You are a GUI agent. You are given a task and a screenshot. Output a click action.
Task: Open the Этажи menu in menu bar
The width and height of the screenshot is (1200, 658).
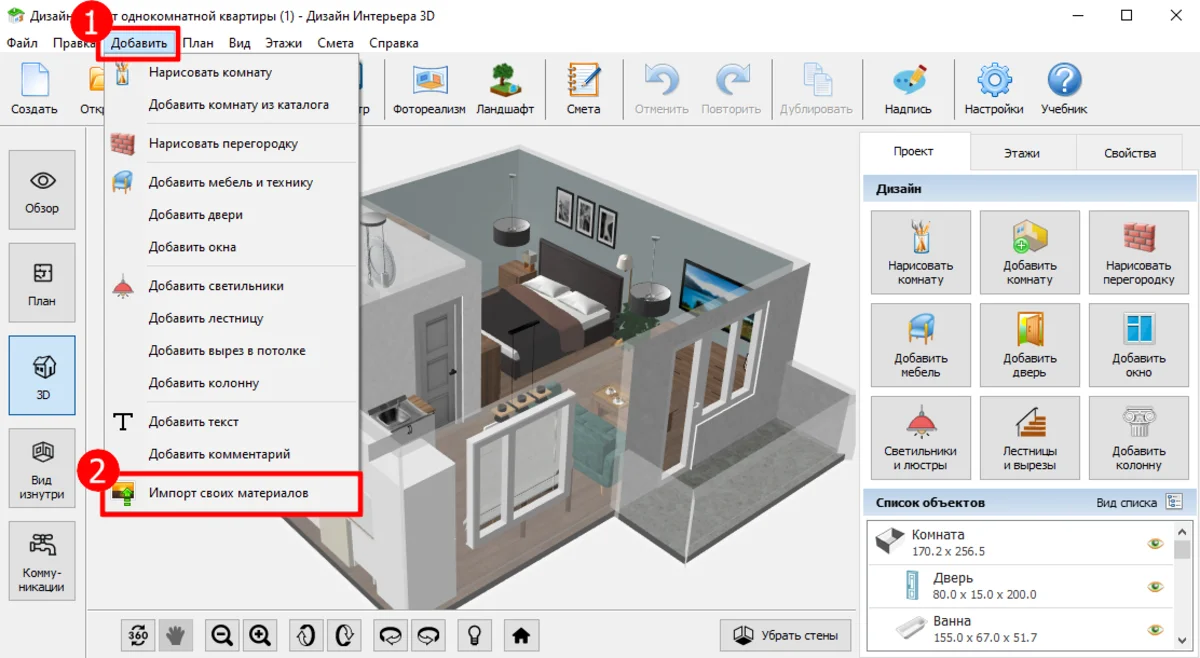(284, 43)
